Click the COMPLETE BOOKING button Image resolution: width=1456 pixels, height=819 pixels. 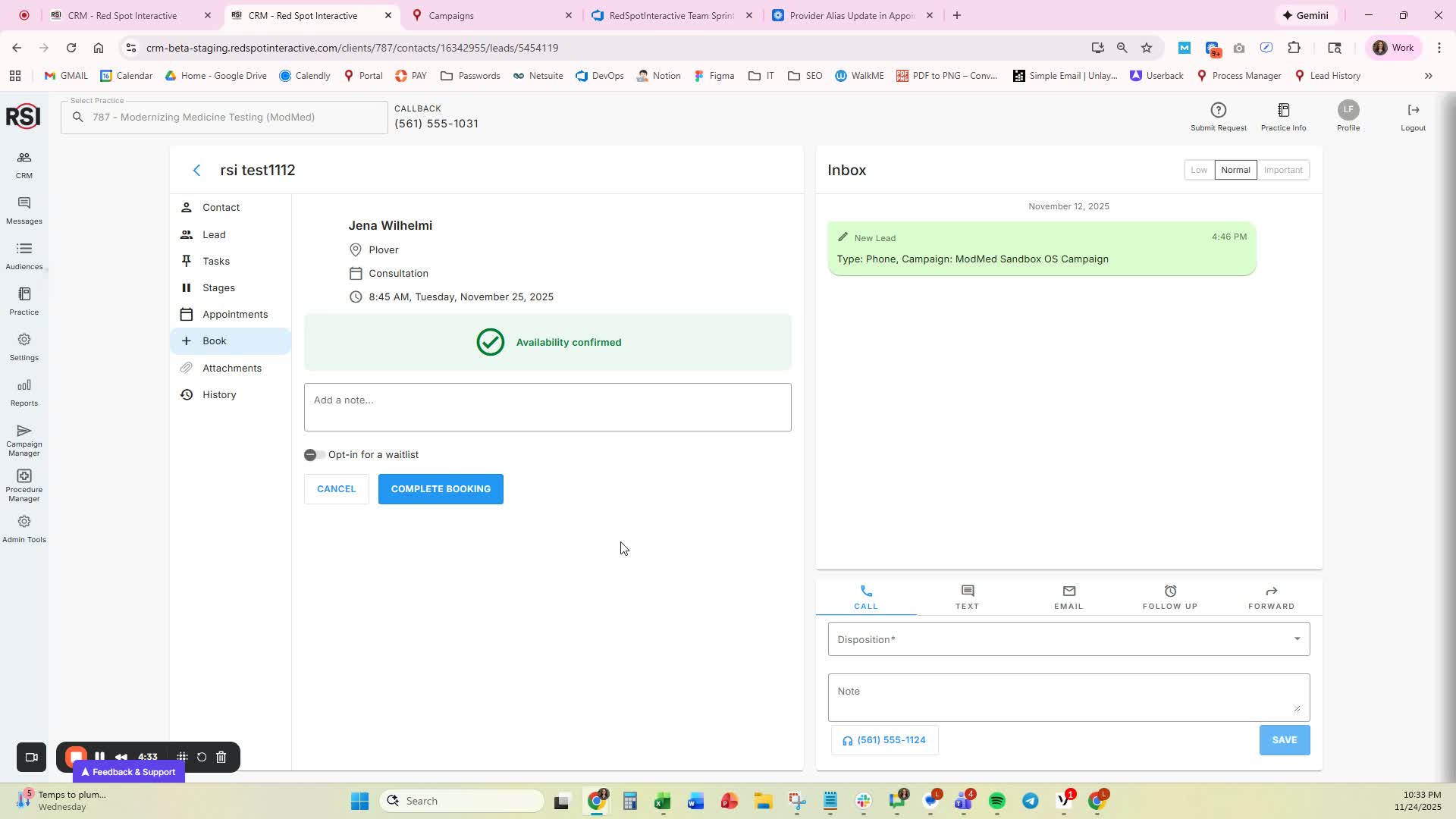(x=441, y=489)
